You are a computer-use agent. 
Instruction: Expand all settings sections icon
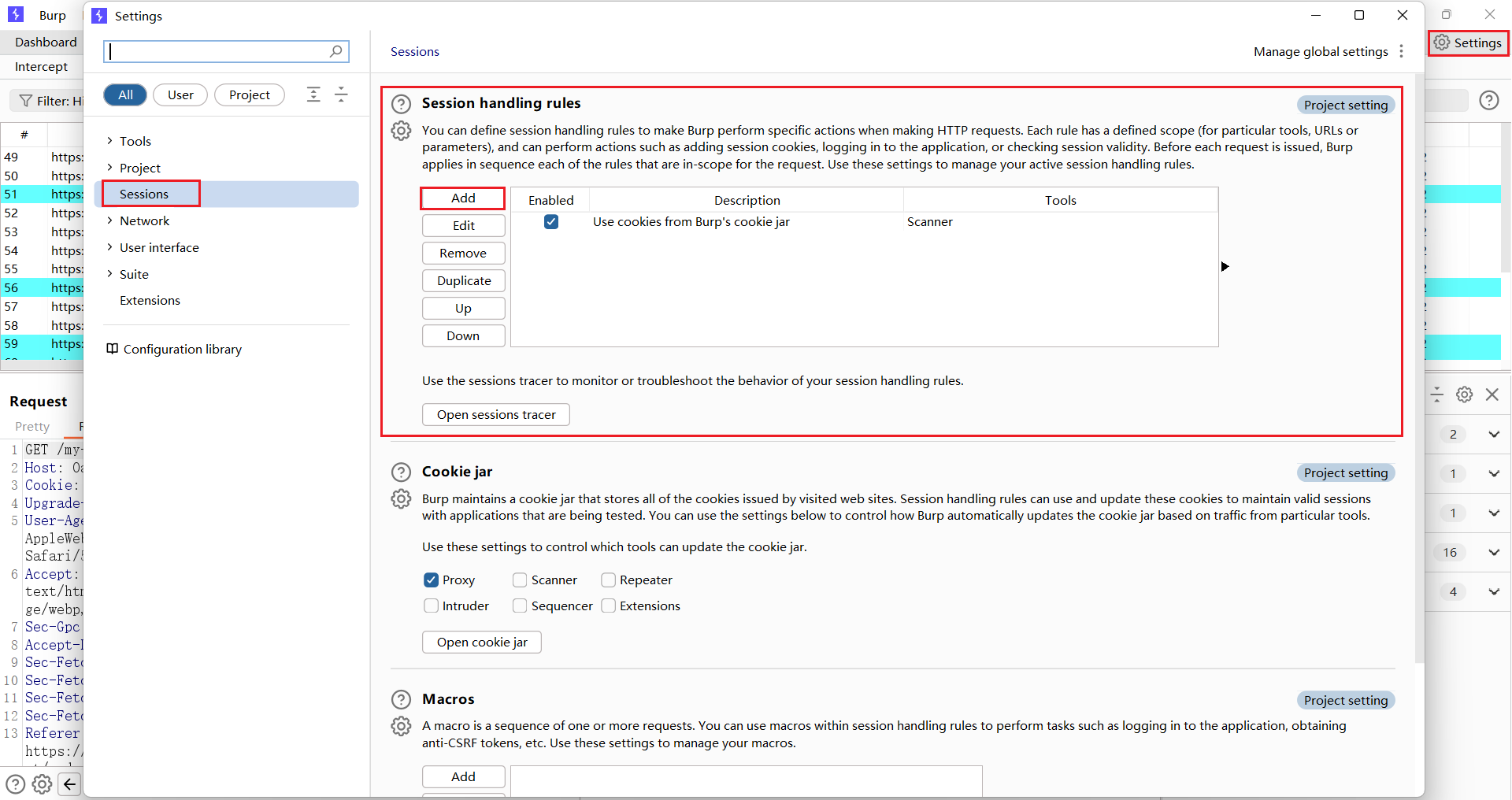[313, 94]
